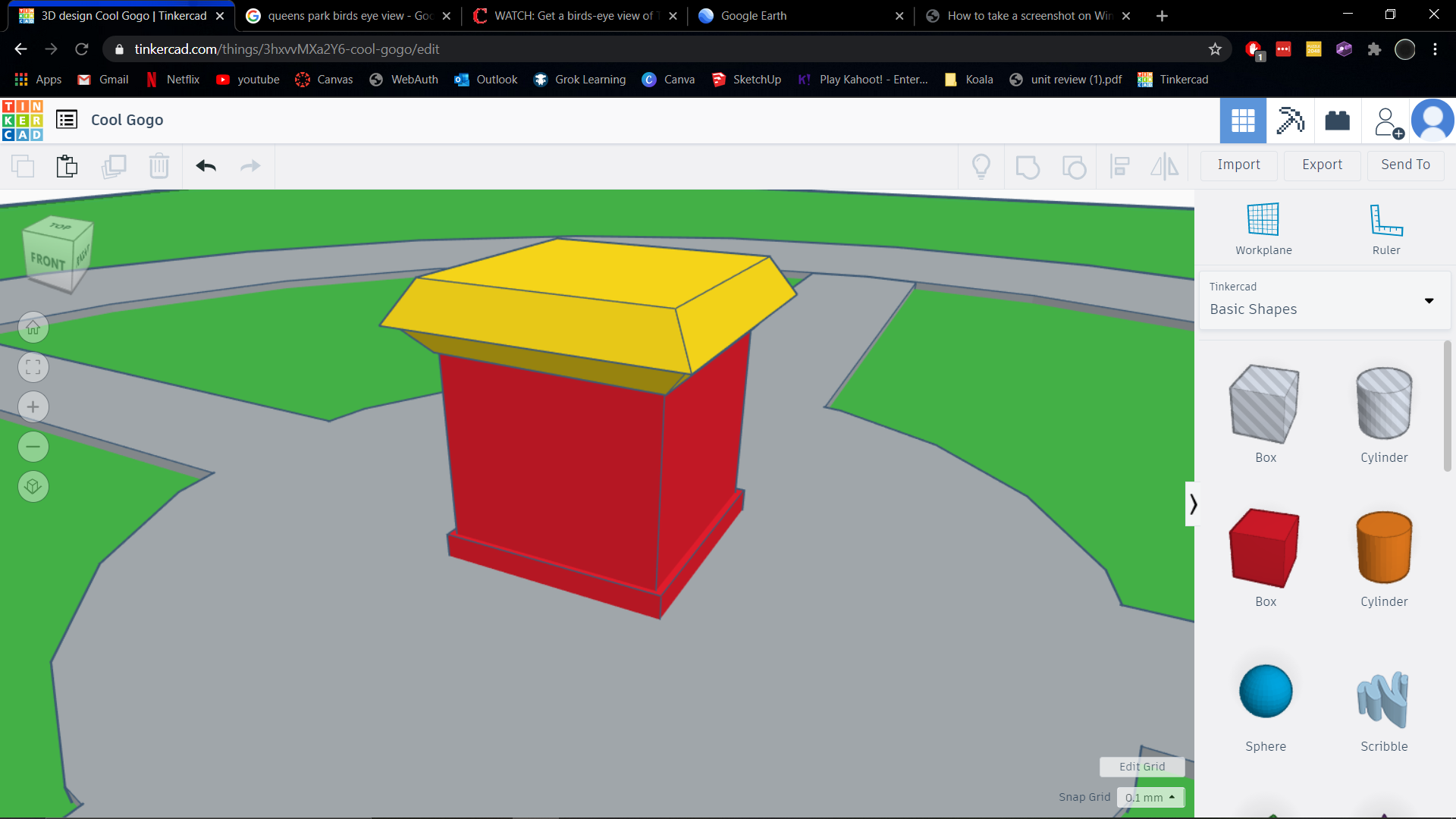Image resolution: width=1456 pixels, height=819 pixels.
Task: Open the Apps bookmark
Action: [x=38, y=80]
